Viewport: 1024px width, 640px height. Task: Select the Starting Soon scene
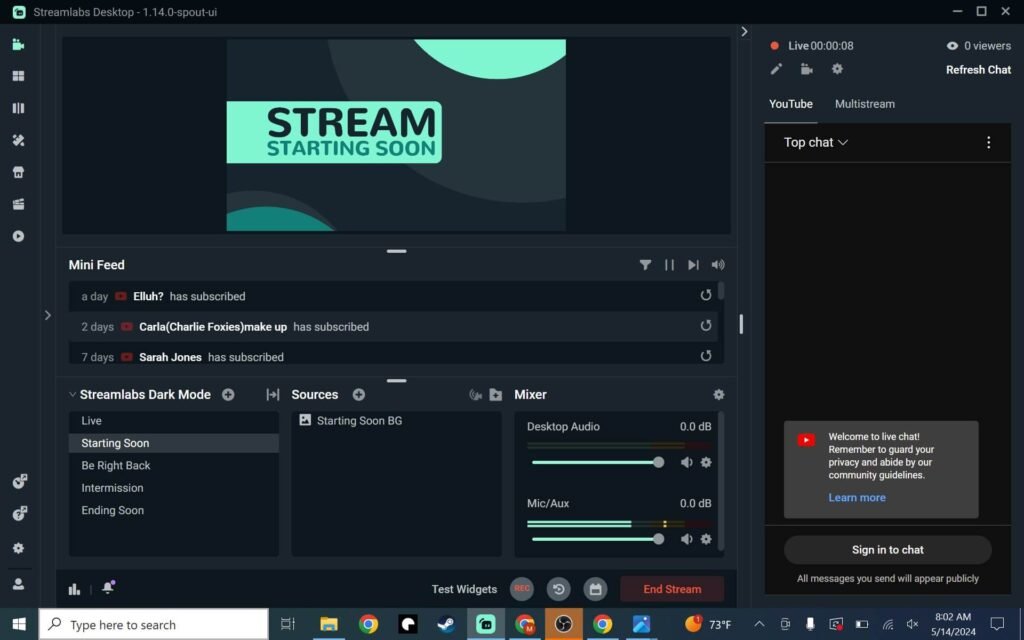[174, 443]
